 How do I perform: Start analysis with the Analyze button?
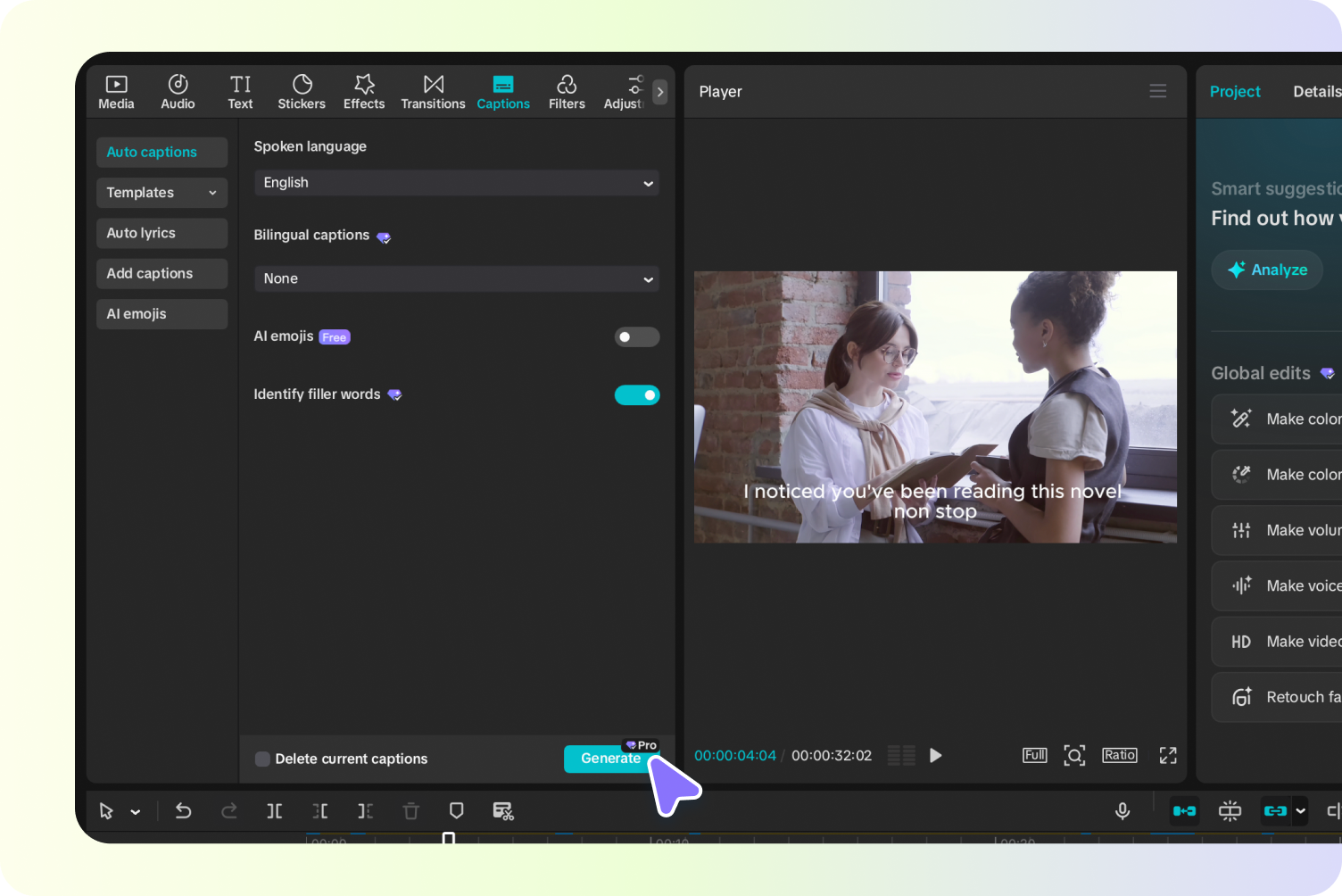[1266, 270]
